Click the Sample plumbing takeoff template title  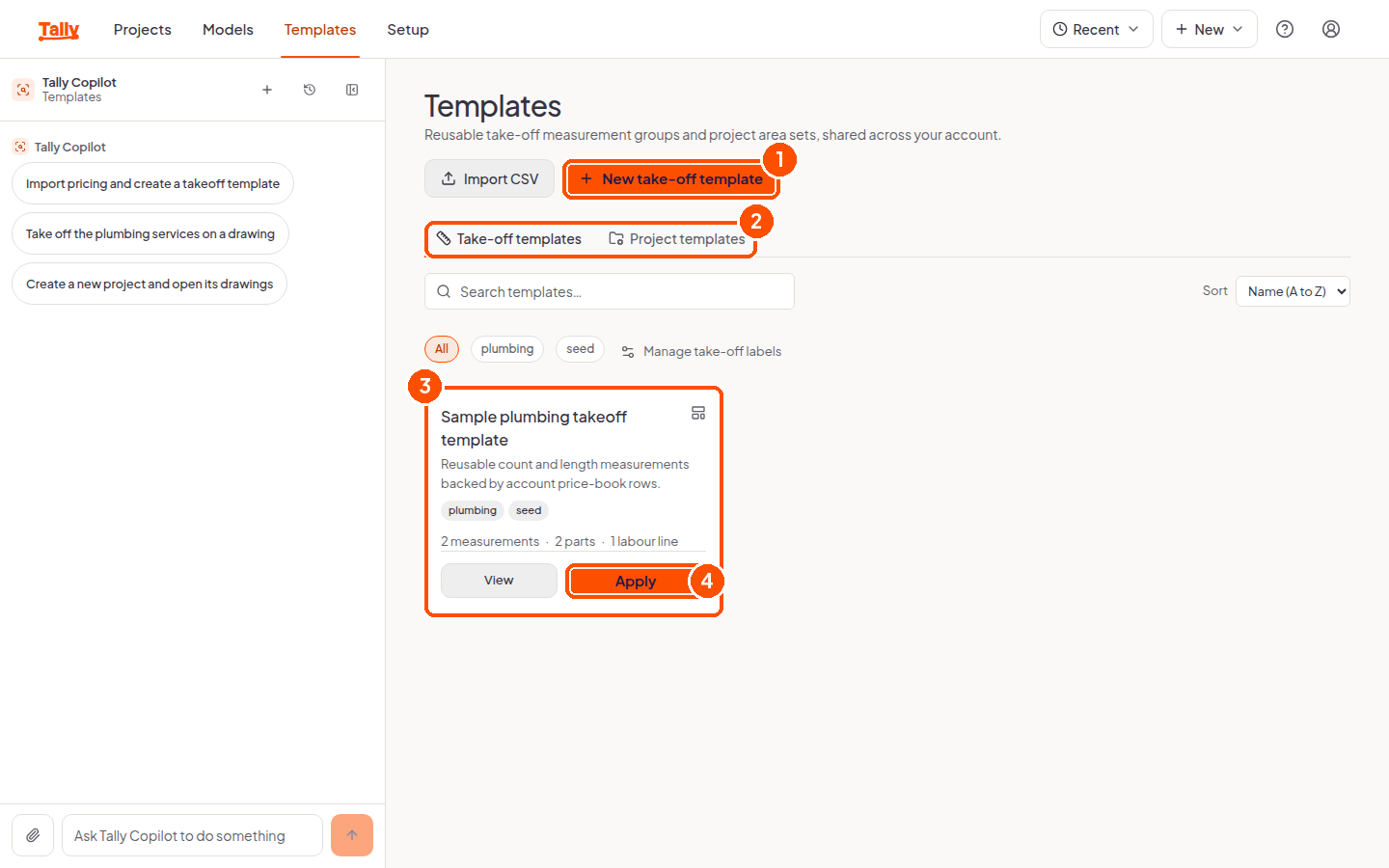(533, 428)
